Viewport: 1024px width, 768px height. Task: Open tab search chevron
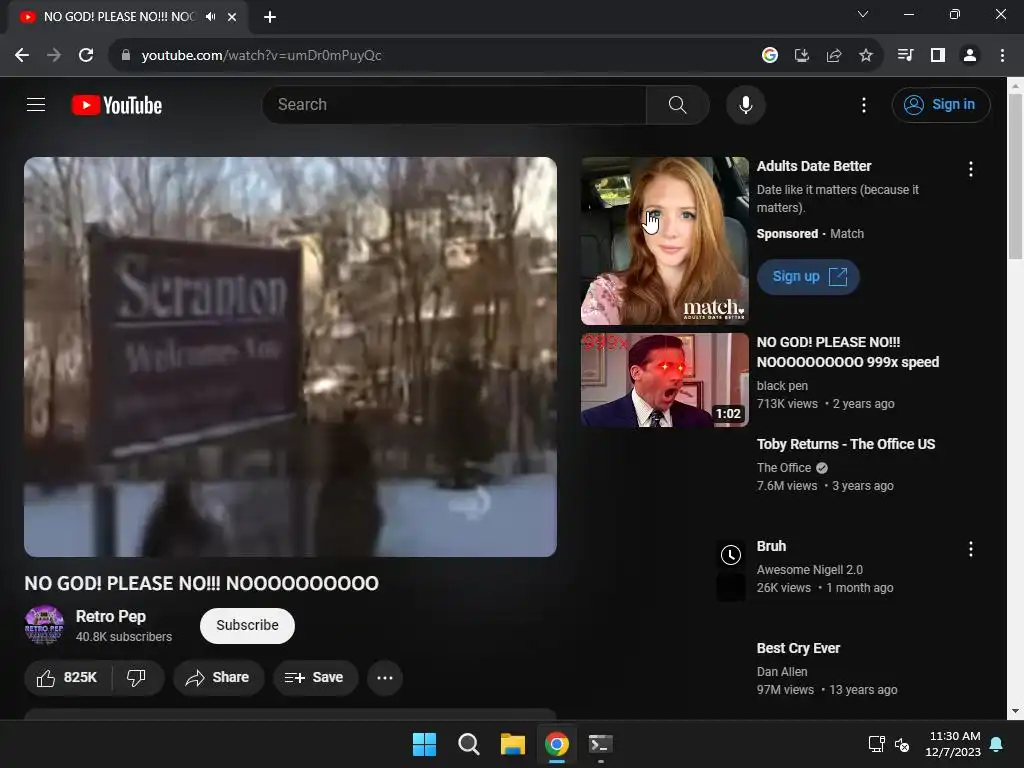[x=863, y=14]
